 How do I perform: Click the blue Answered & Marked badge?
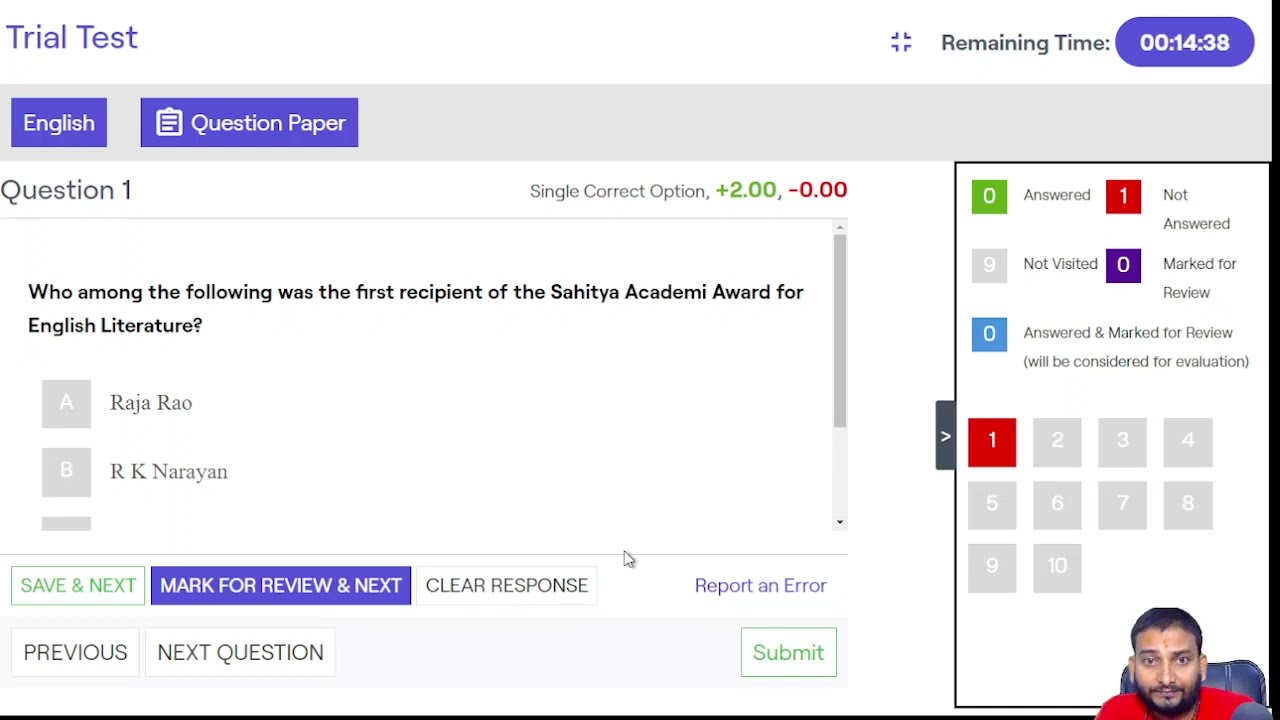coord(989,334)
